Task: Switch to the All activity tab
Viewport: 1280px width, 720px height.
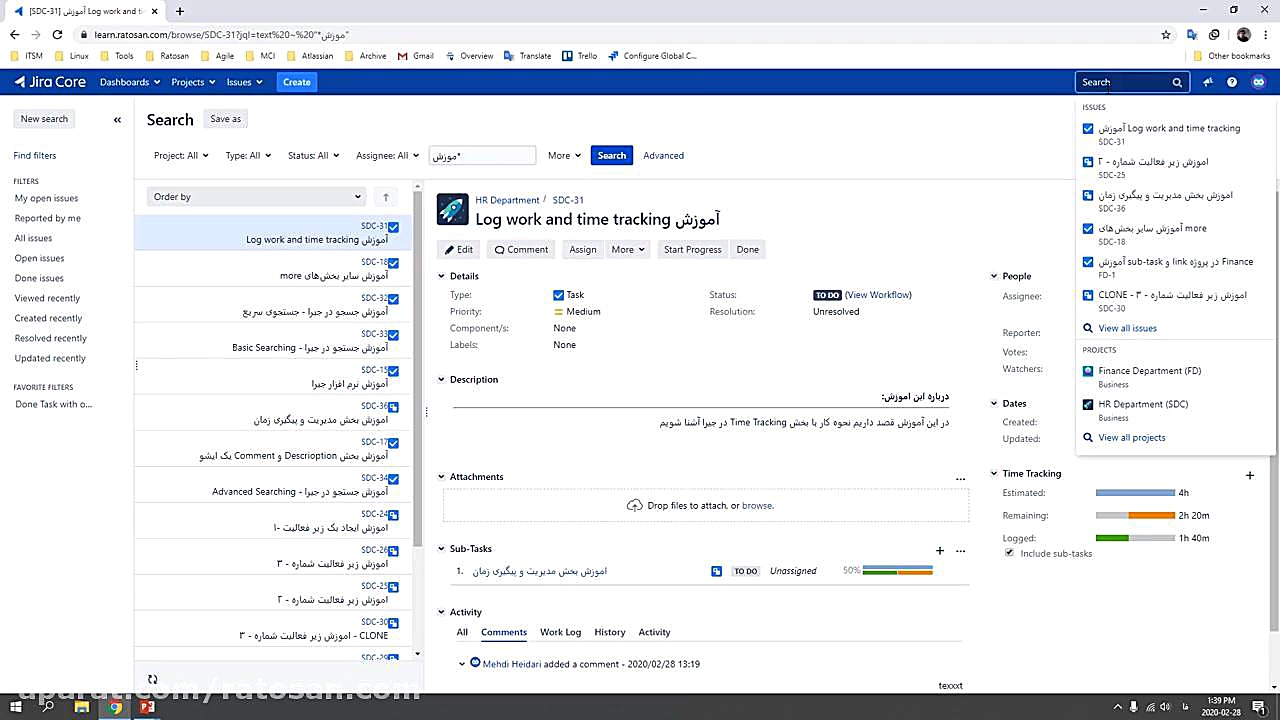Action: coord(462,632)
